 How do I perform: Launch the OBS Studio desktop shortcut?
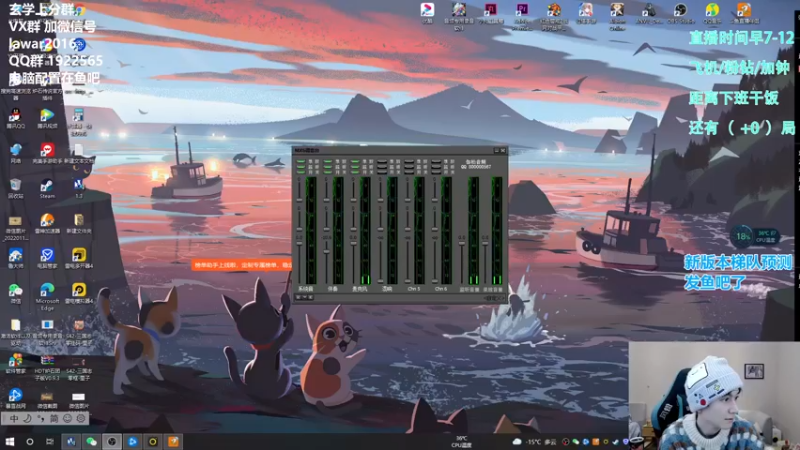tap(680, 13)
